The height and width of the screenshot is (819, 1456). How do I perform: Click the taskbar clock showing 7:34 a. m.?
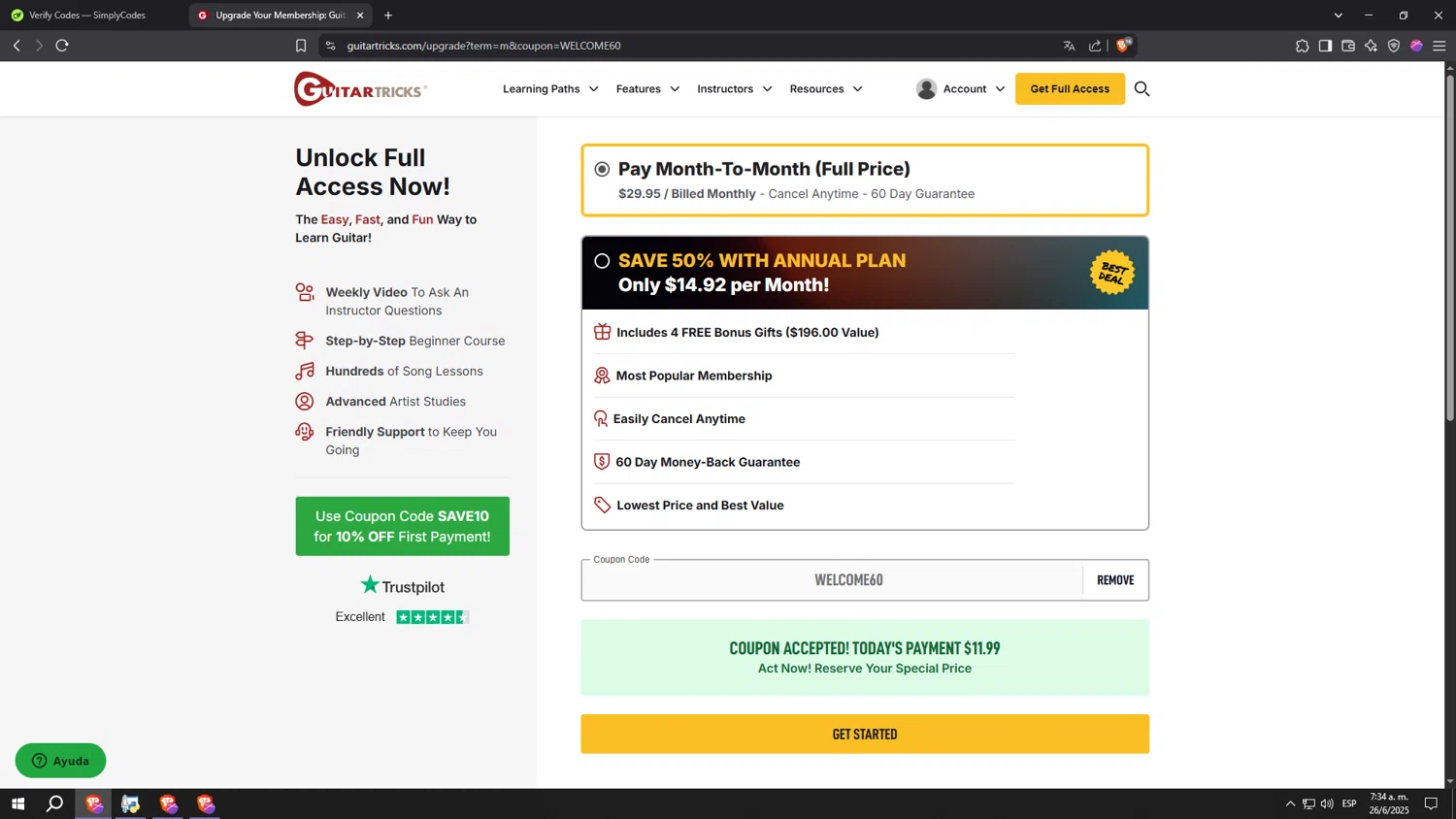[x=1389, y=803]
